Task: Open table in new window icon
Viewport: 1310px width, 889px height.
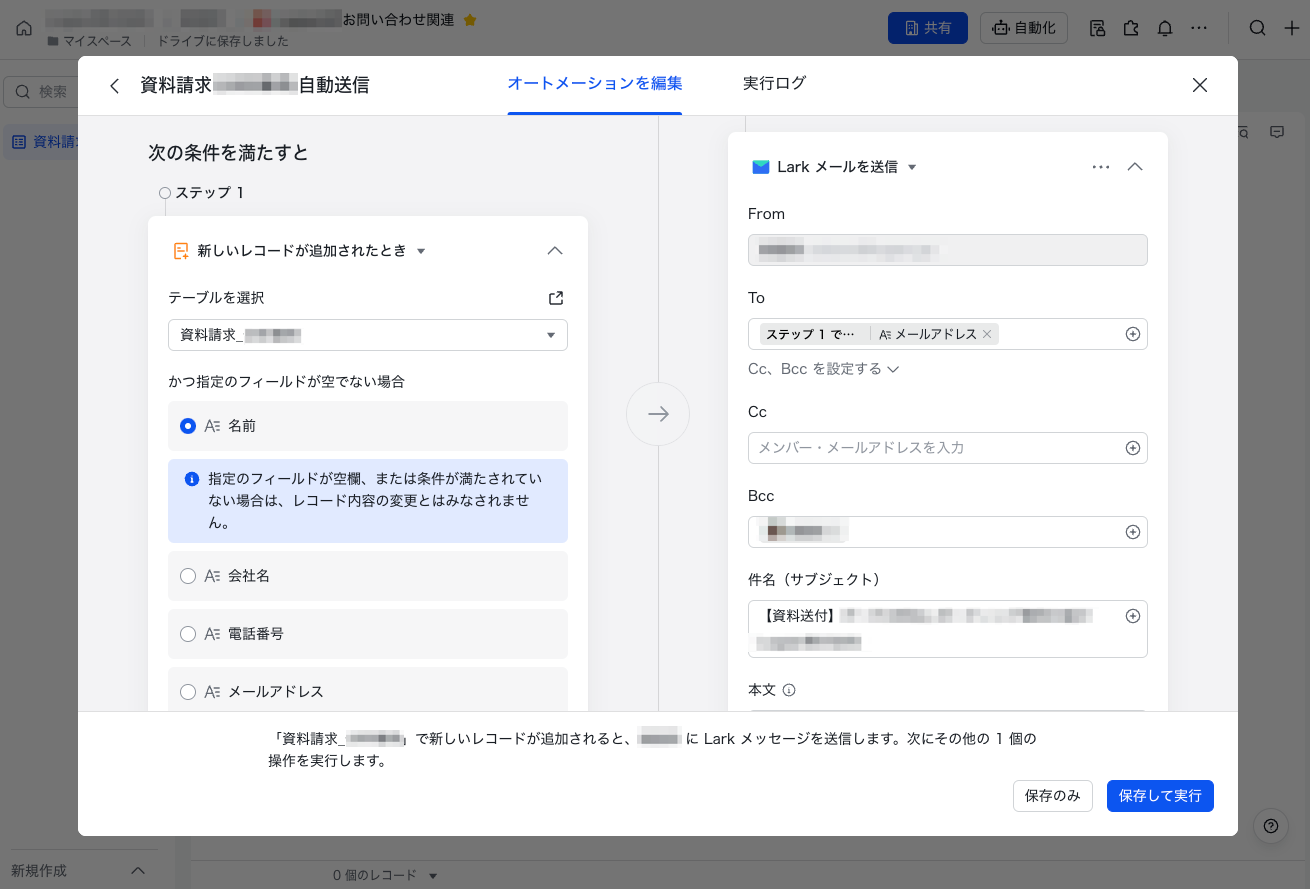Action: coord(556,298)
